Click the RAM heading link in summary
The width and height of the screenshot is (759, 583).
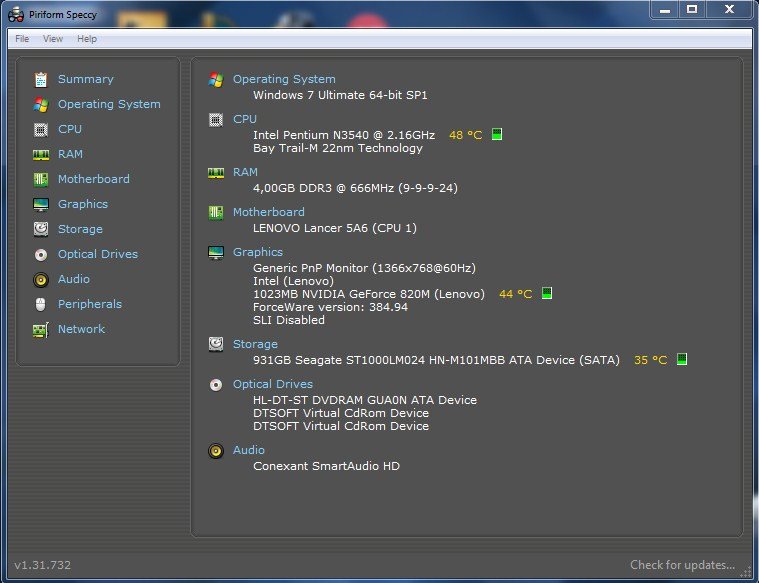[245, 172]
